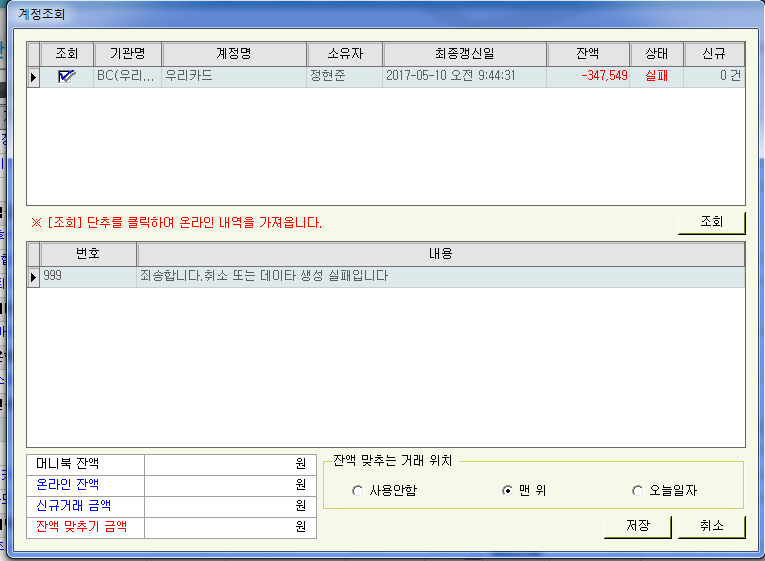Screen dimensions: 765x561
Task: Select the 맨 위 radio option
Action: tap(507, 491)
